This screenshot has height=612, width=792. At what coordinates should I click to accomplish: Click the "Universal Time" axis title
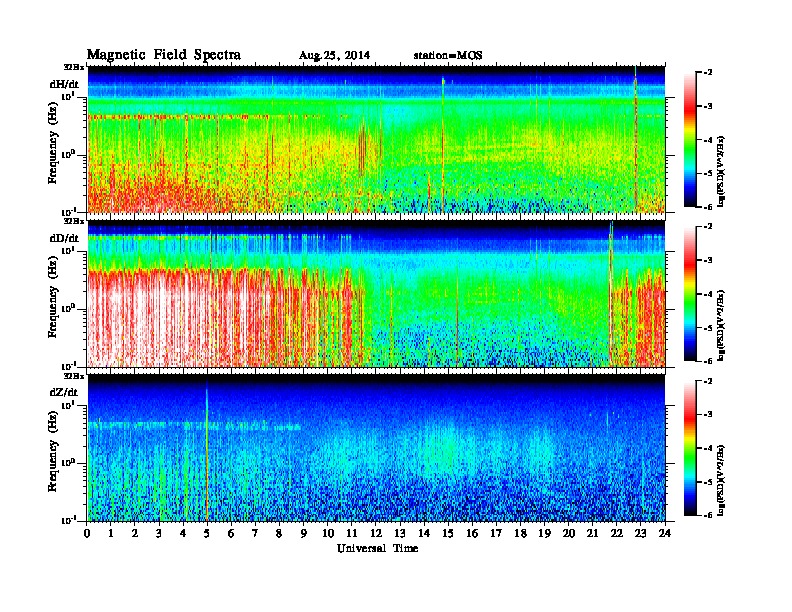point(377,548)
